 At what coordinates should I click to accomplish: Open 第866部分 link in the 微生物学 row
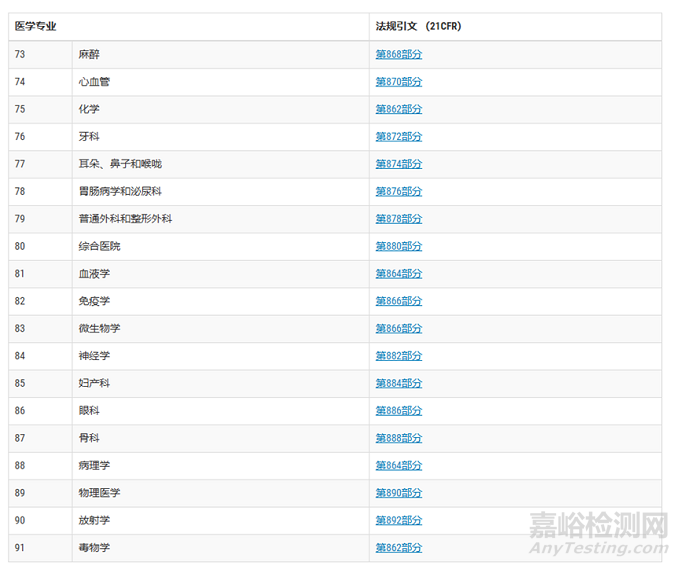[398, 328]
